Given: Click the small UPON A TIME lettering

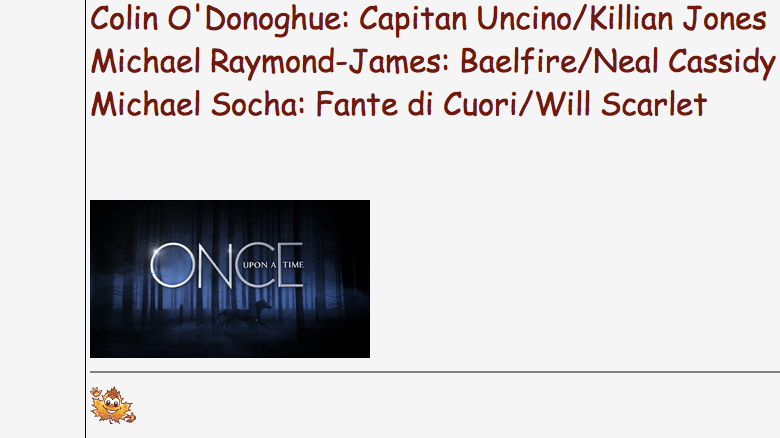Looking at the screenshot, I should click(x=273, y=265).
